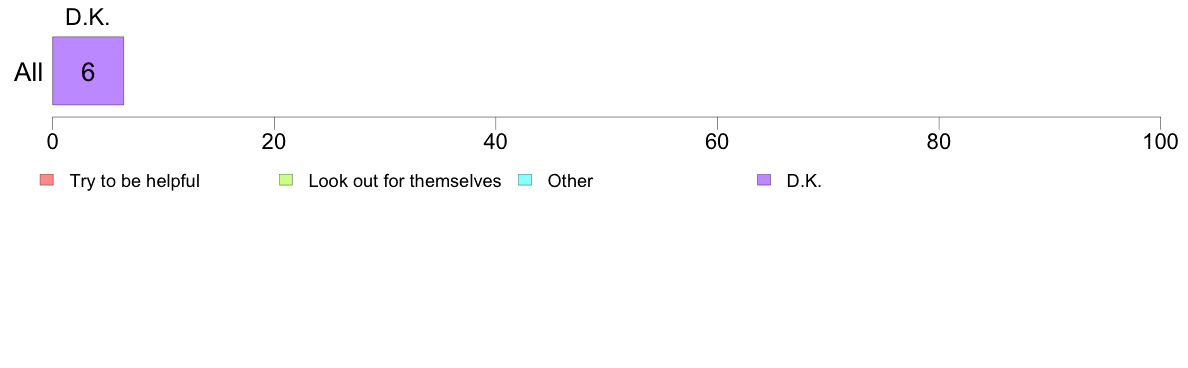Image resolution: width=1188 pixels, height=368 pixels.
Task: Click the axis tick label 20
Action: (x=274, y=142)
